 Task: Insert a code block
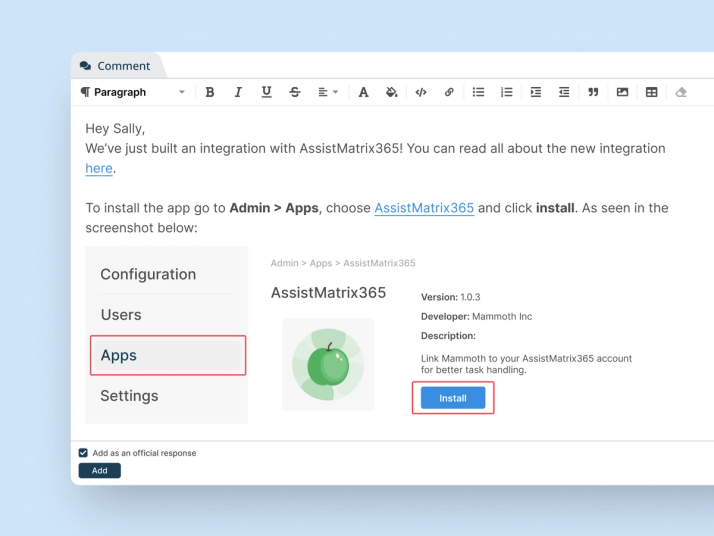(x=421, y=92)
